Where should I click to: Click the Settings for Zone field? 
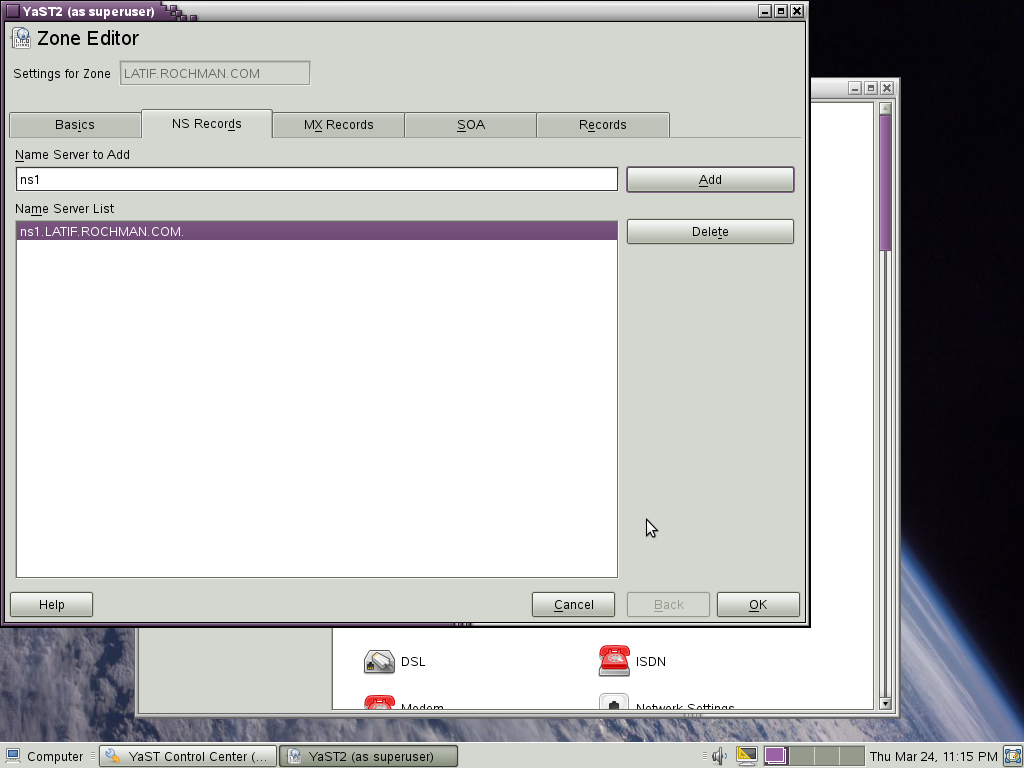[x=215, y=73]
